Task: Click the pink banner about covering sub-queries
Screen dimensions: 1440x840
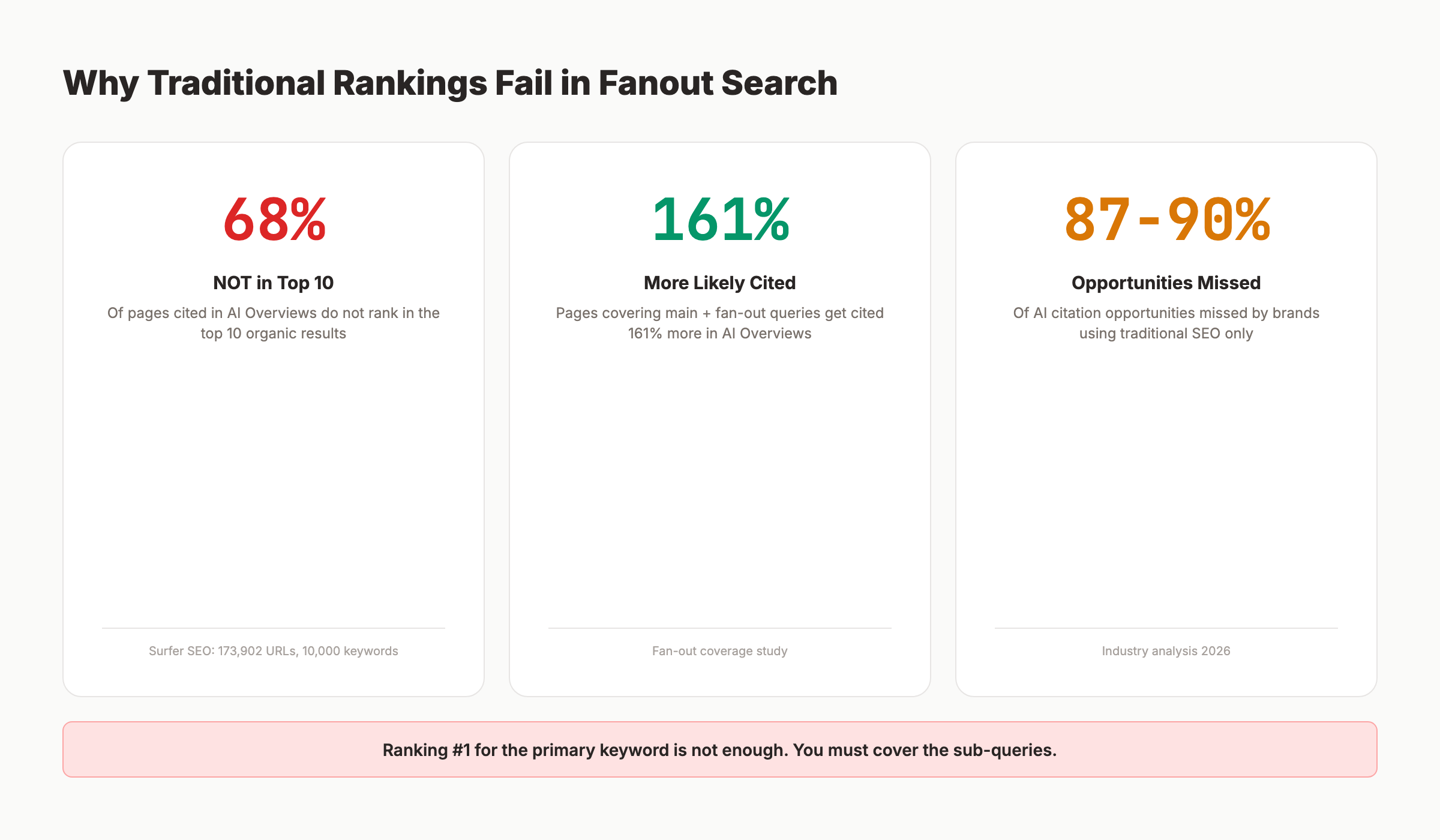Action: [720, 750]
